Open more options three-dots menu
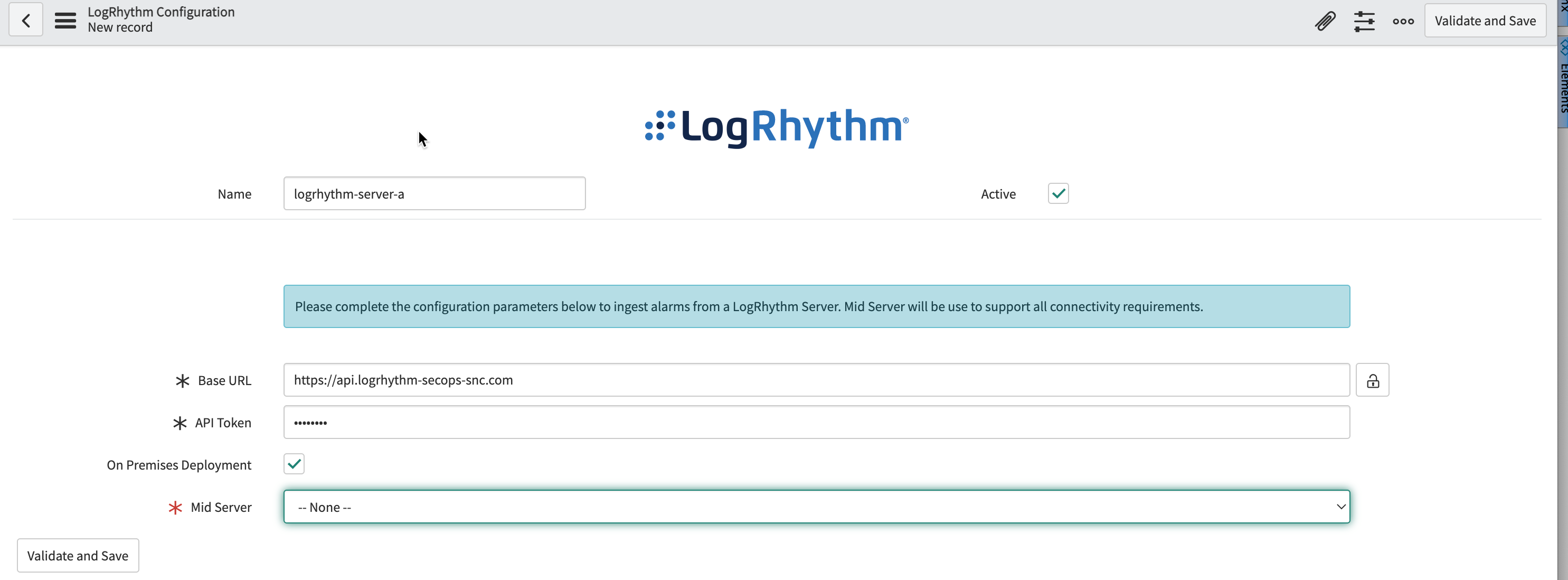 tap(1403, 21)
